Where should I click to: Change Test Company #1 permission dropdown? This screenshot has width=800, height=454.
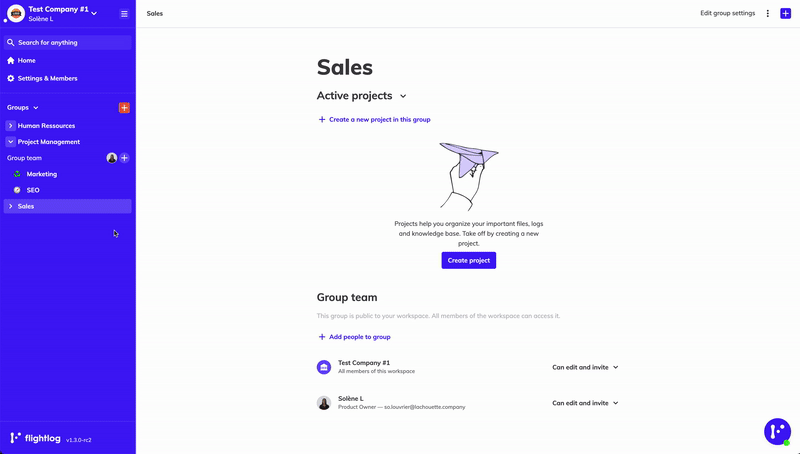click(x=585, y=367)
